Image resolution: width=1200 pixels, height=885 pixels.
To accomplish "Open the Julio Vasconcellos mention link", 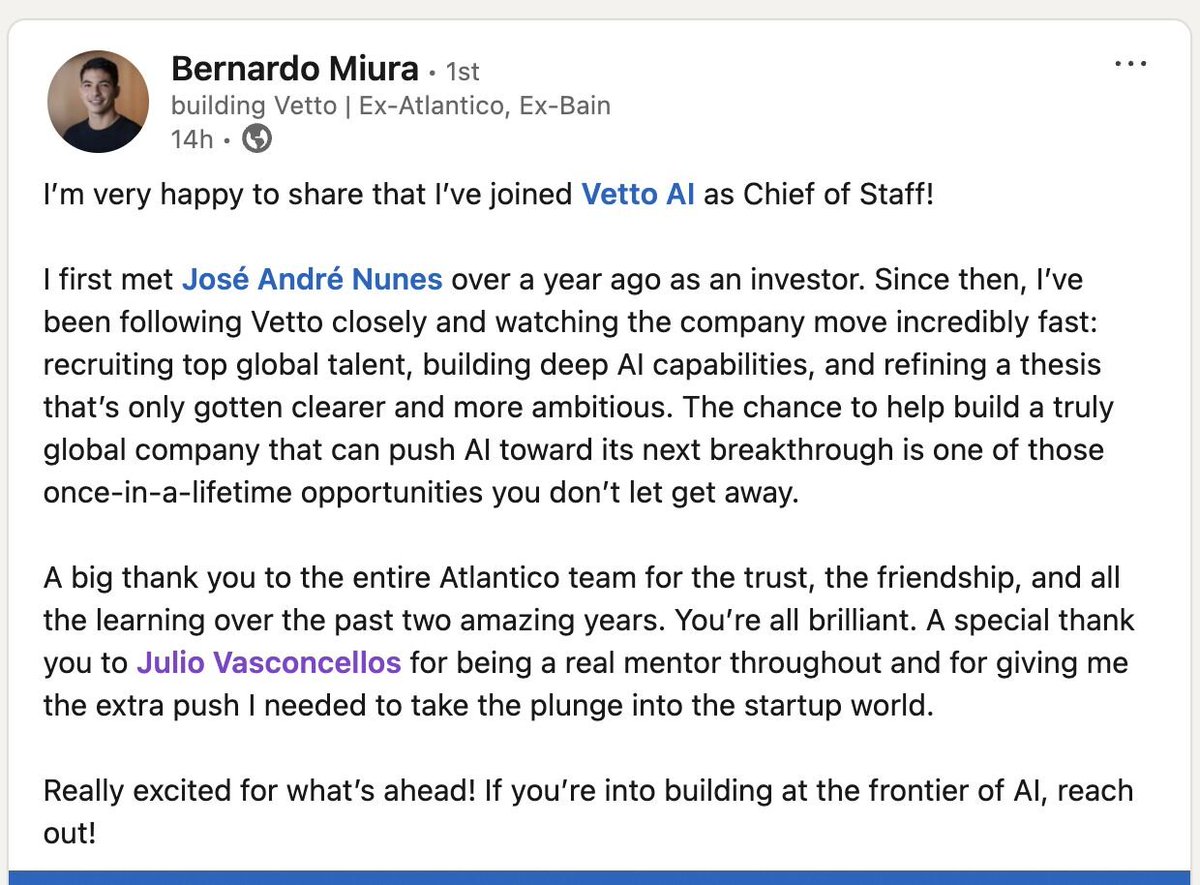I will 269,662.
